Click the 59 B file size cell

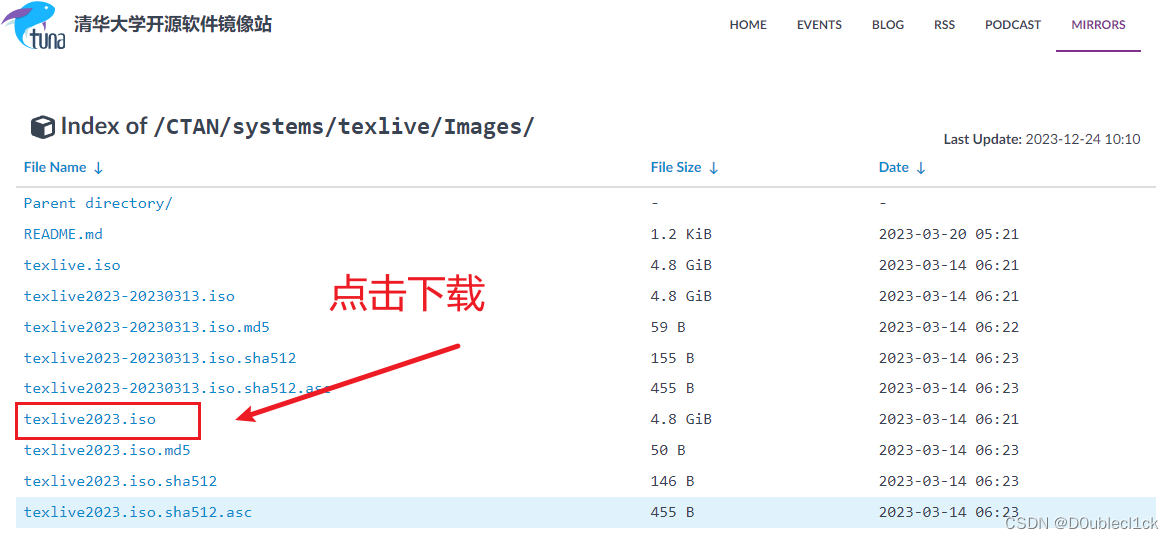click(x=668, y=327)
